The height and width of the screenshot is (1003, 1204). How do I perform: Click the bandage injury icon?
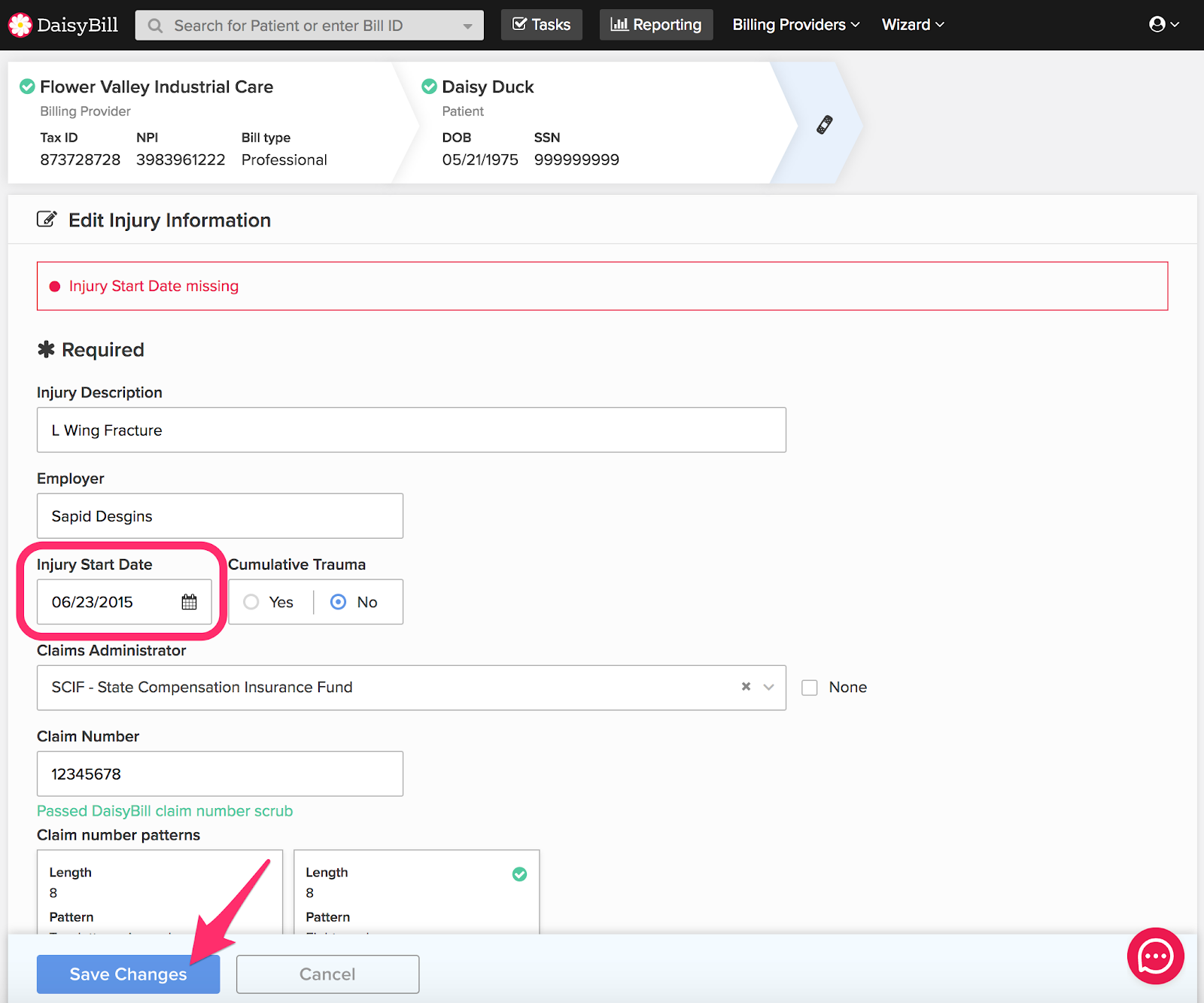825,124
